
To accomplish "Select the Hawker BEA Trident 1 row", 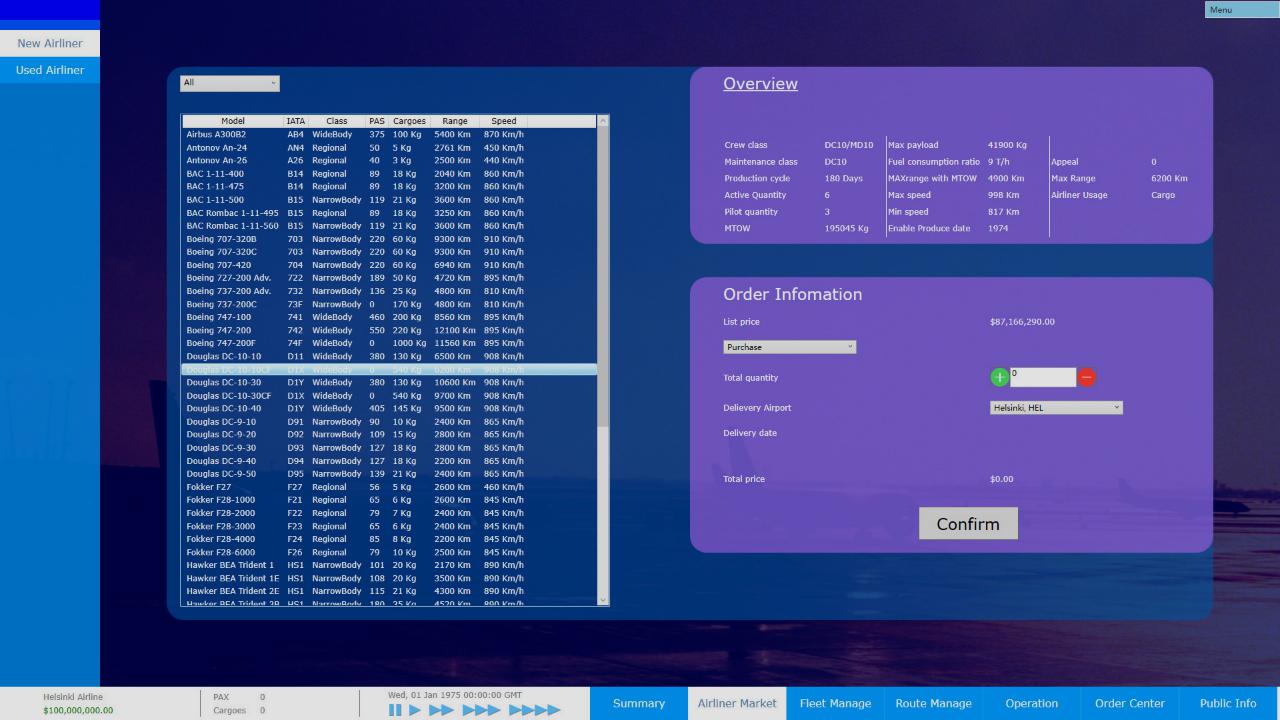I will [x=389, y=565].
